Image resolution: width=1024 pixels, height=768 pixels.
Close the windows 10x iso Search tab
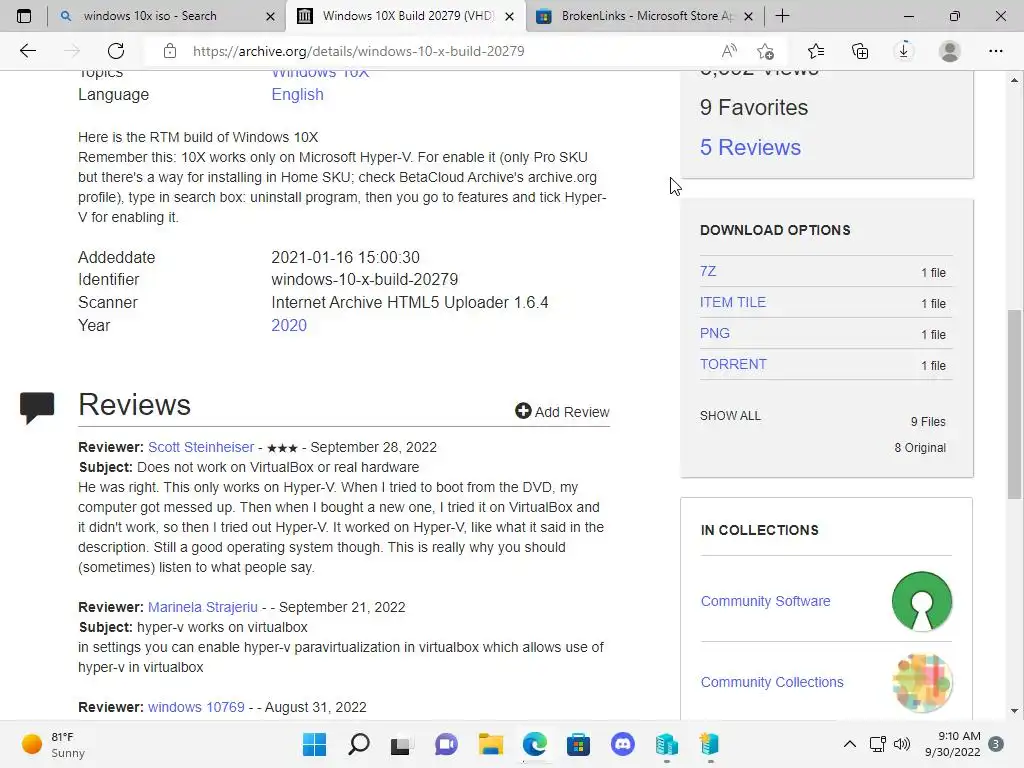point(270,16)
